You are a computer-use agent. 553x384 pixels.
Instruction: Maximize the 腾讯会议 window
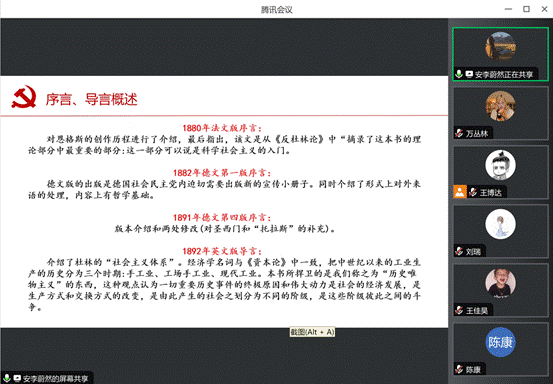(x=526, y=9)
